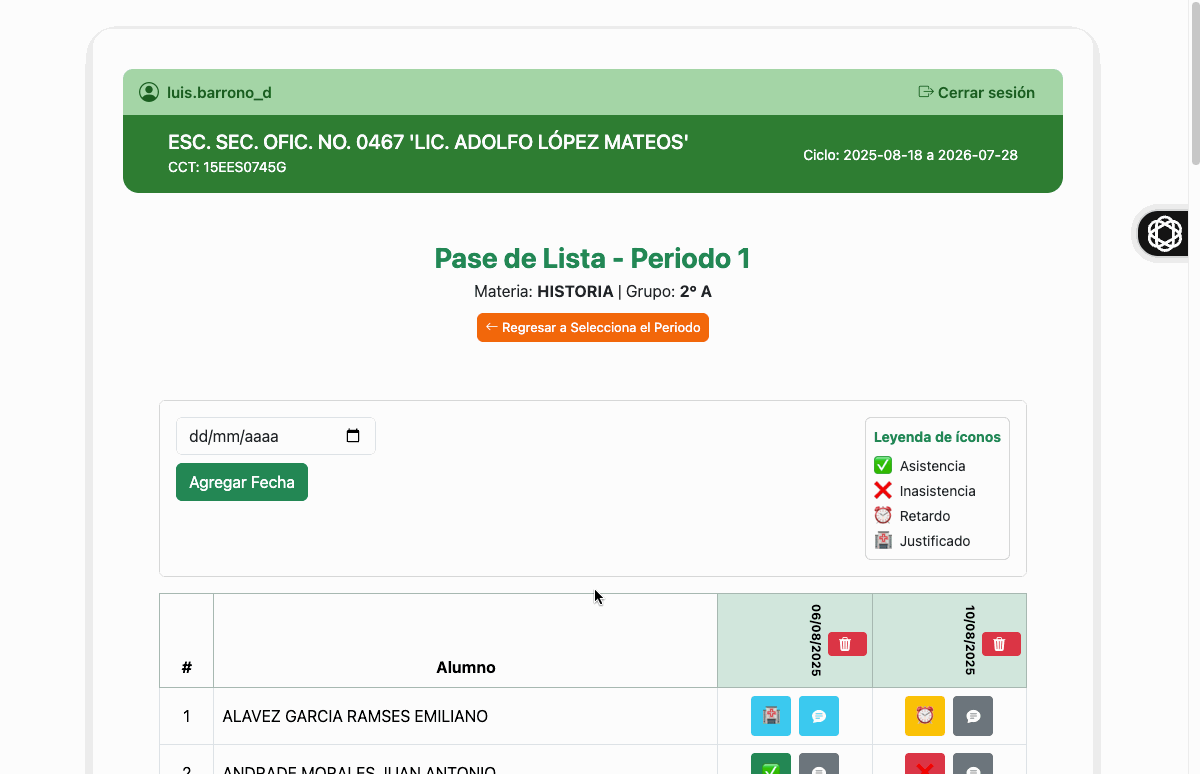Toggle red absence mark for Andrade Morales
The width and height of the screenshot is (1200, 774).
pos(924,765)
